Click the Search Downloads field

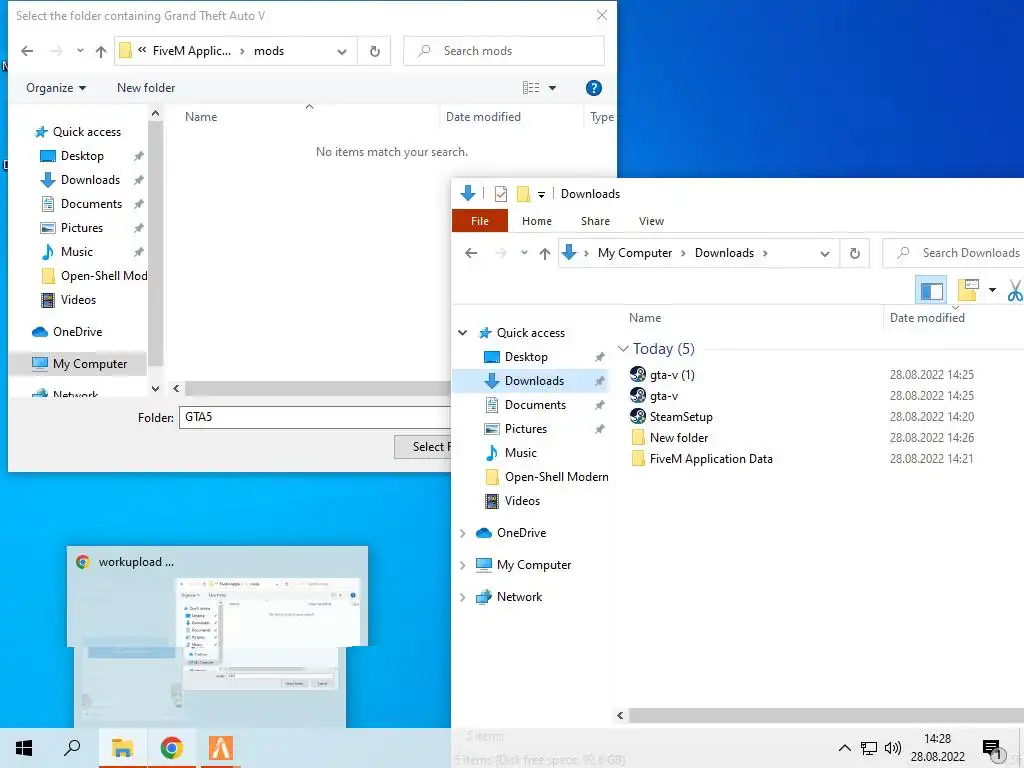tap(954, 253)
